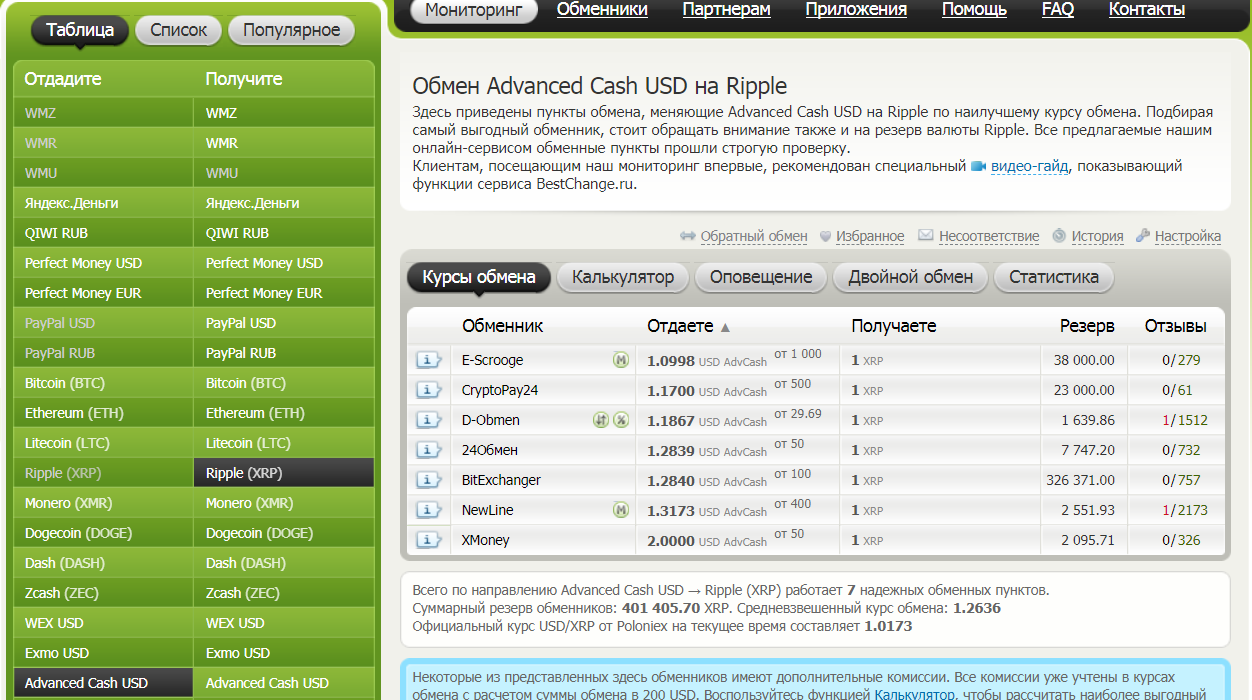Open info icon for D-Obmen exchanger

[429, 420]
